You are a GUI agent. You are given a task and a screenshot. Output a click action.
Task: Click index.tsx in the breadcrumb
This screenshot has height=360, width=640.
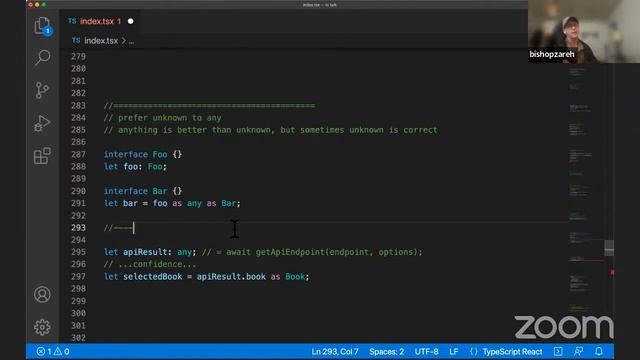(101, 41)
